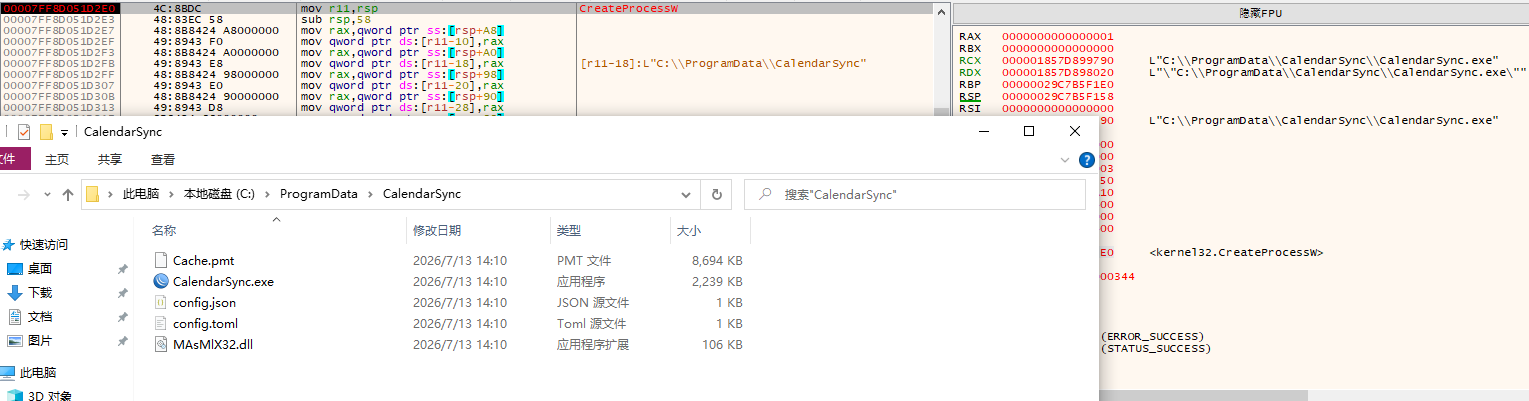The width and height of the screenshot is (1529, 401).
Task: Click the config.json file icon
Action: pyautogui.click(x=161, y=302)
